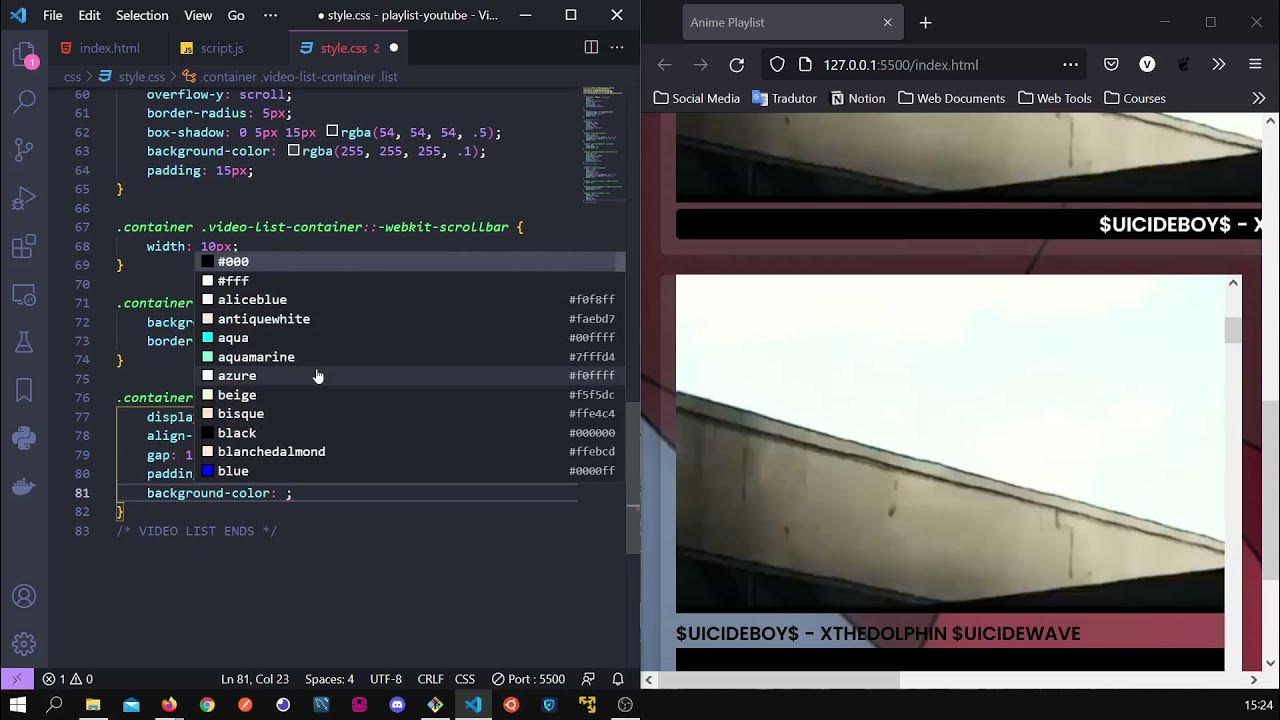Screen dimensions: 1280x720
Task: Show more bookmarks chevron
Action: pos(1258,98)
